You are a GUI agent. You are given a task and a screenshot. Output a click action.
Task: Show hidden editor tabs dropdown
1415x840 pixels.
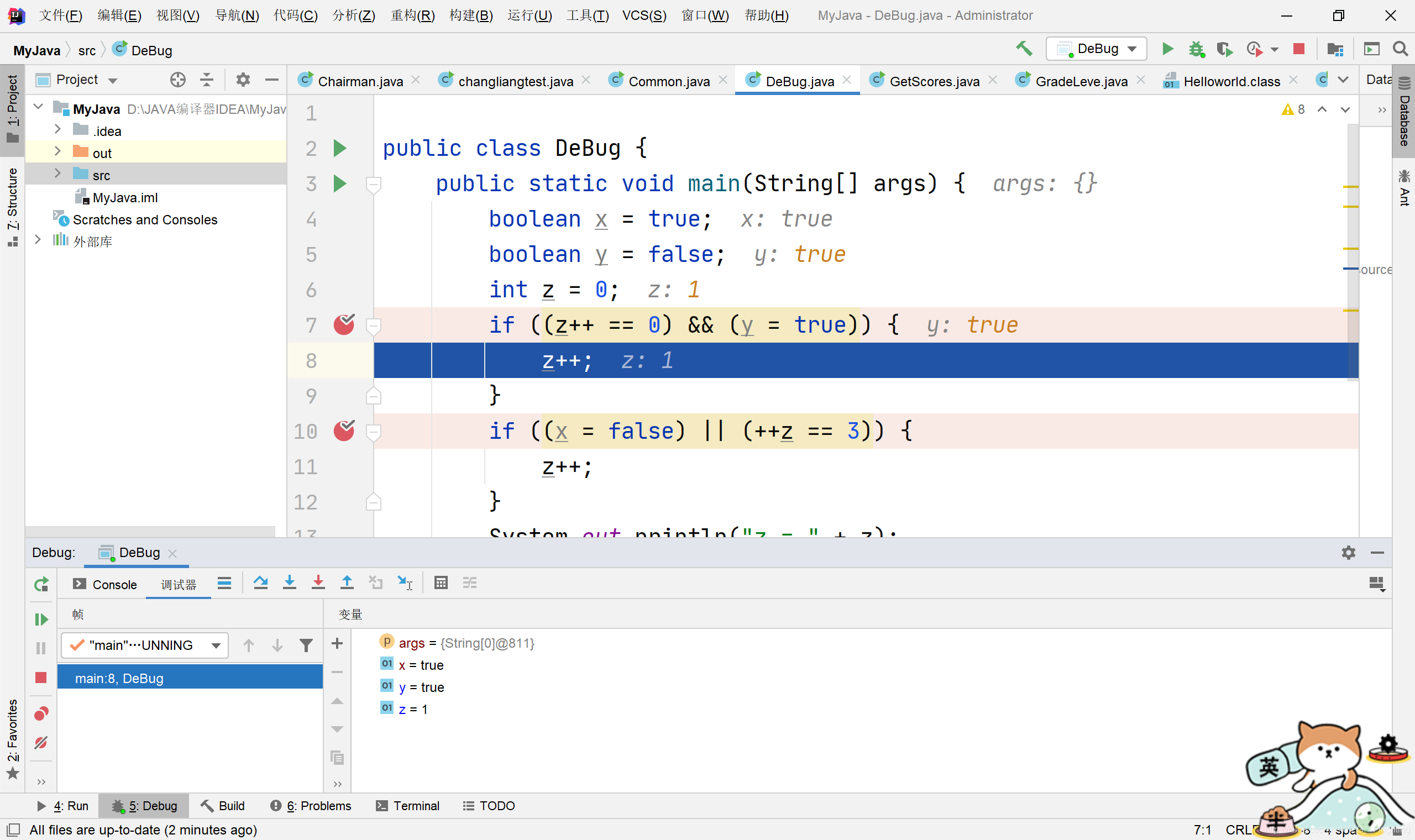tap(1343, 80)
